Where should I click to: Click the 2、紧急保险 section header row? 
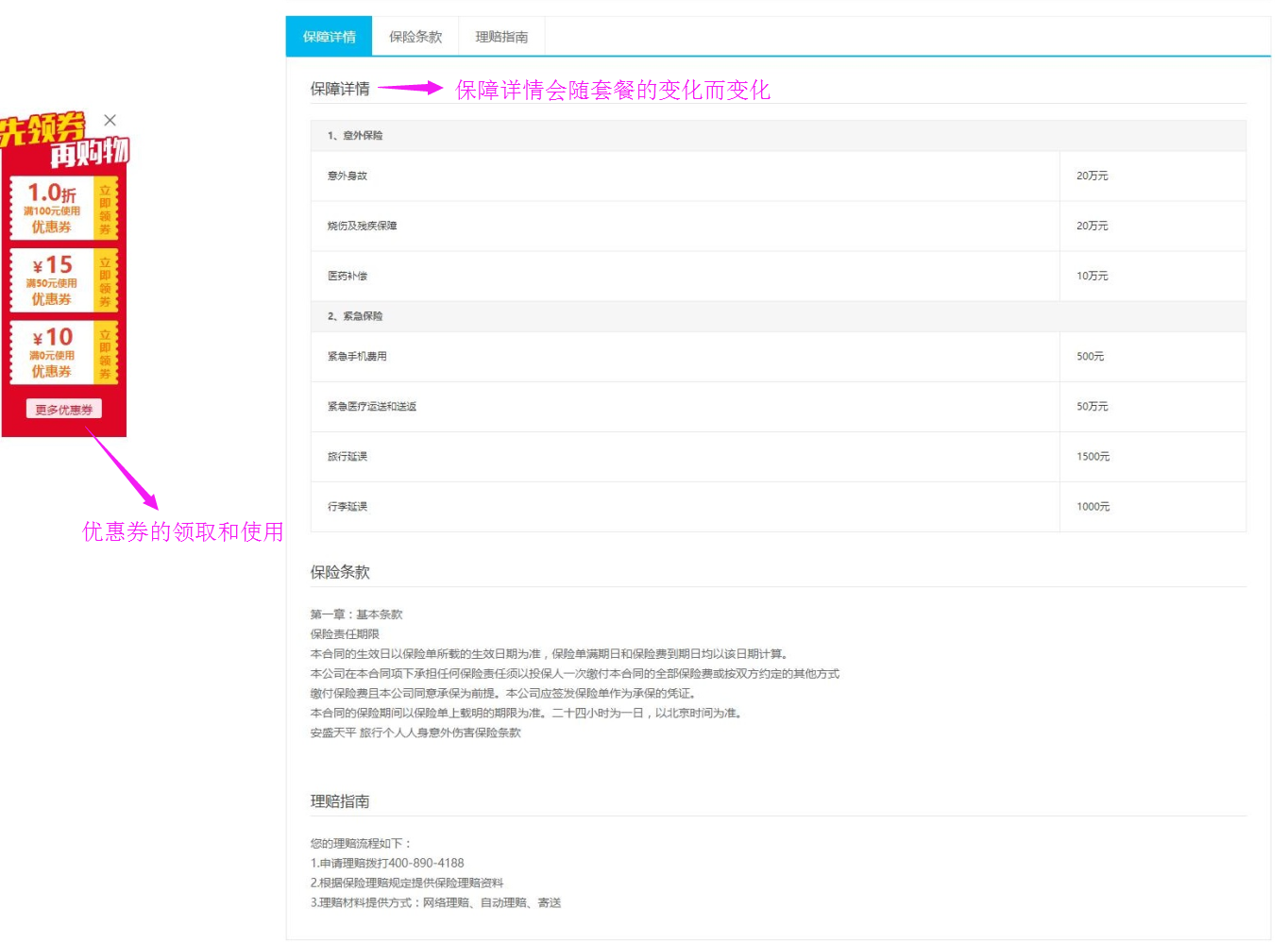[778, 316]
